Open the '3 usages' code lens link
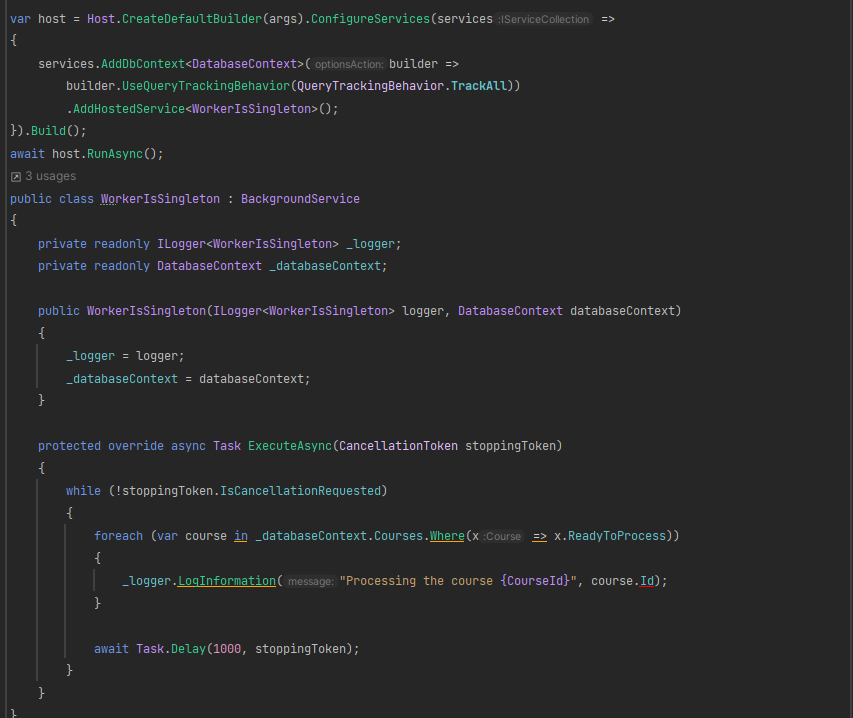Viewport: 853px width, 718px height. pos(51,176)
